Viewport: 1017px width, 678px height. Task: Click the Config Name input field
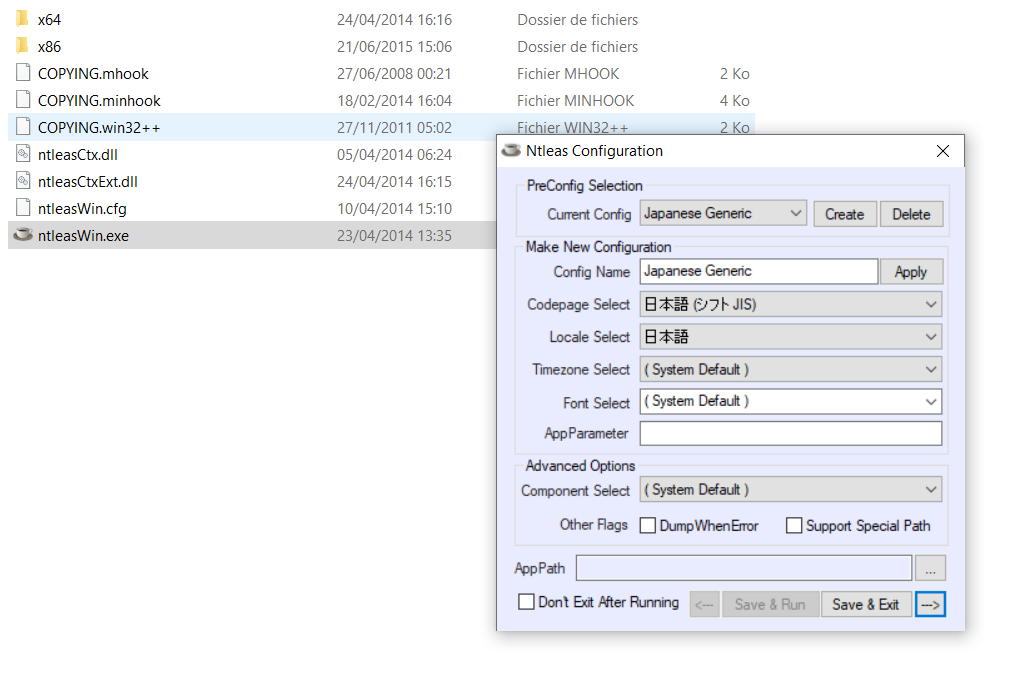tap(759, 271)
